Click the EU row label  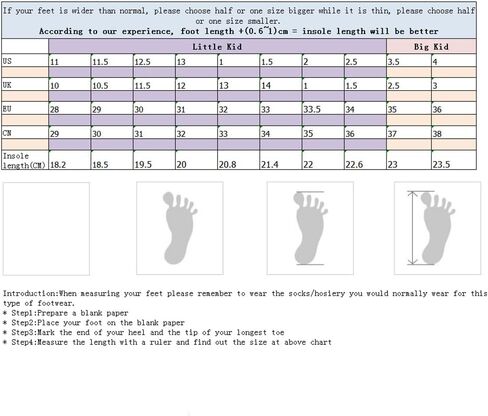point(25,108)
